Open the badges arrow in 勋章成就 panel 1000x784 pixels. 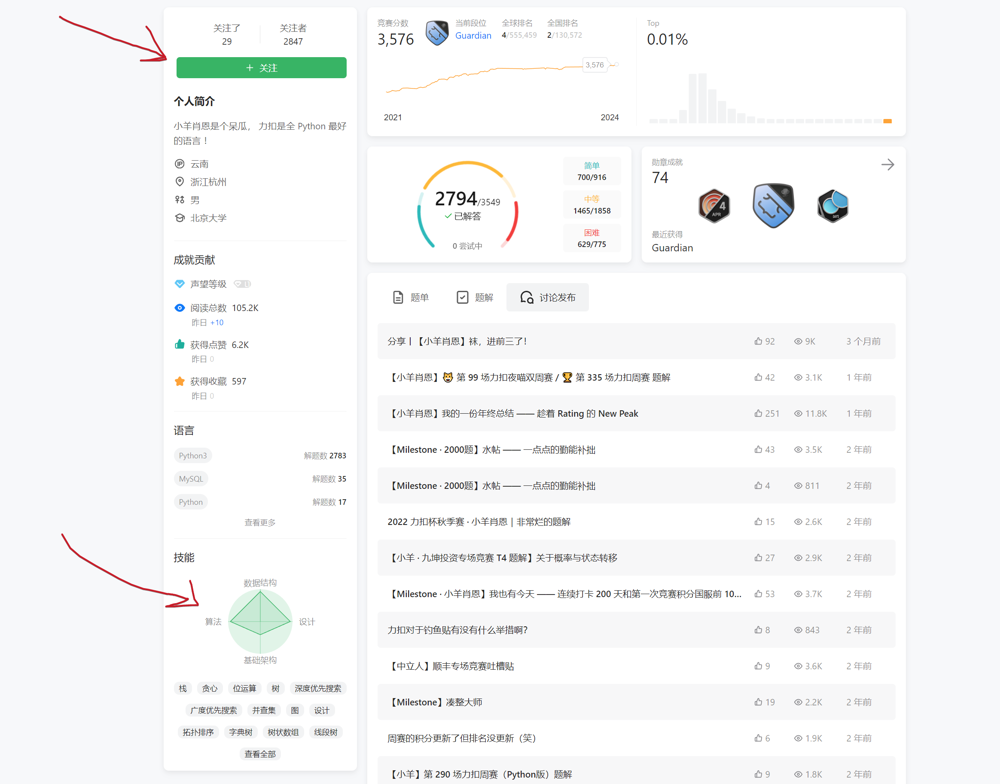pos(887,165)
